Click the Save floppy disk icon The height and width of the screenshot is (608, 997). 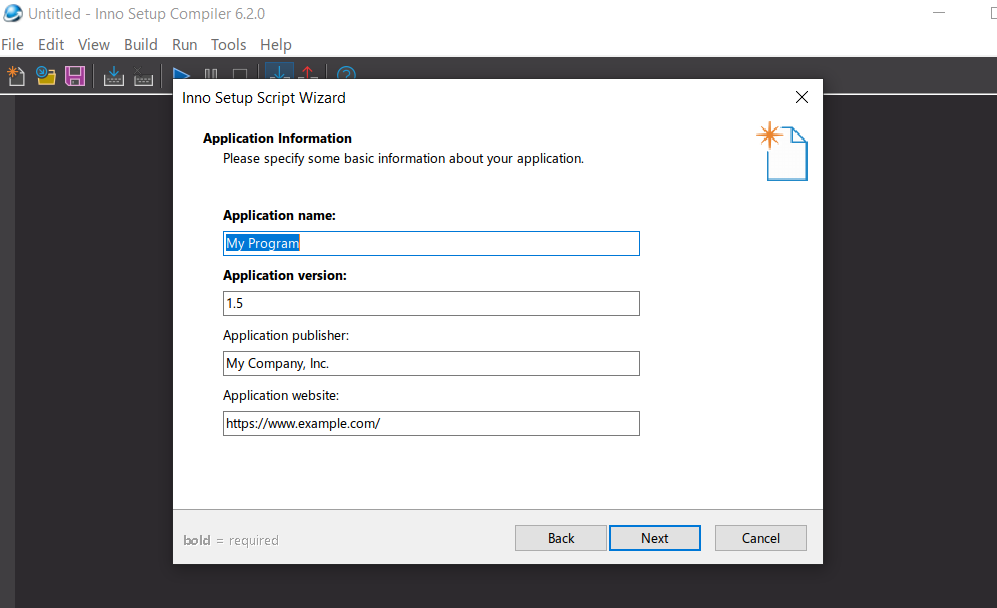pyautogui.click(x=75, y=76)
